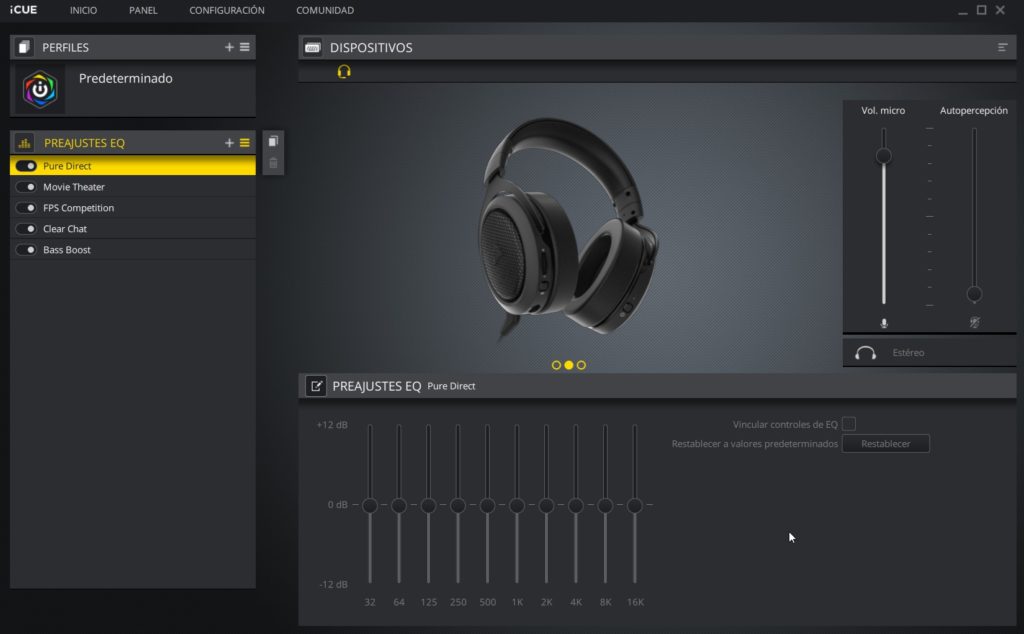Click the Preajustes EQ equalizer icon

24,142
